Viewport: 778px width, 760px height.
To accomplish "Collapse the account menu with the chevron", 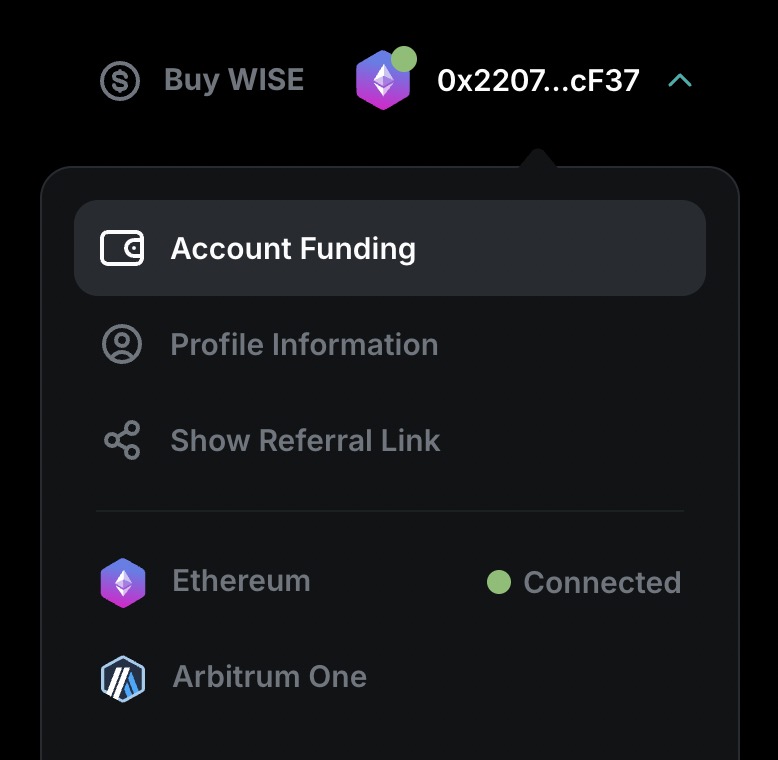I will [680, 80].
